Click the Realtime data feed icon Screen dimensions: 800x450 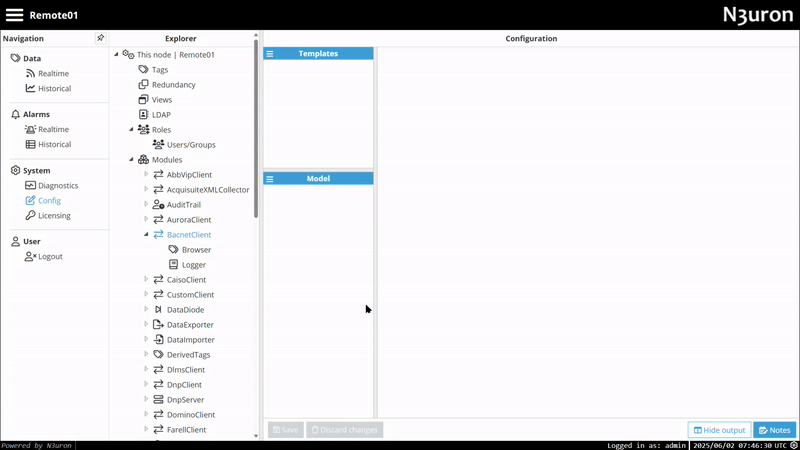(31, 73)
